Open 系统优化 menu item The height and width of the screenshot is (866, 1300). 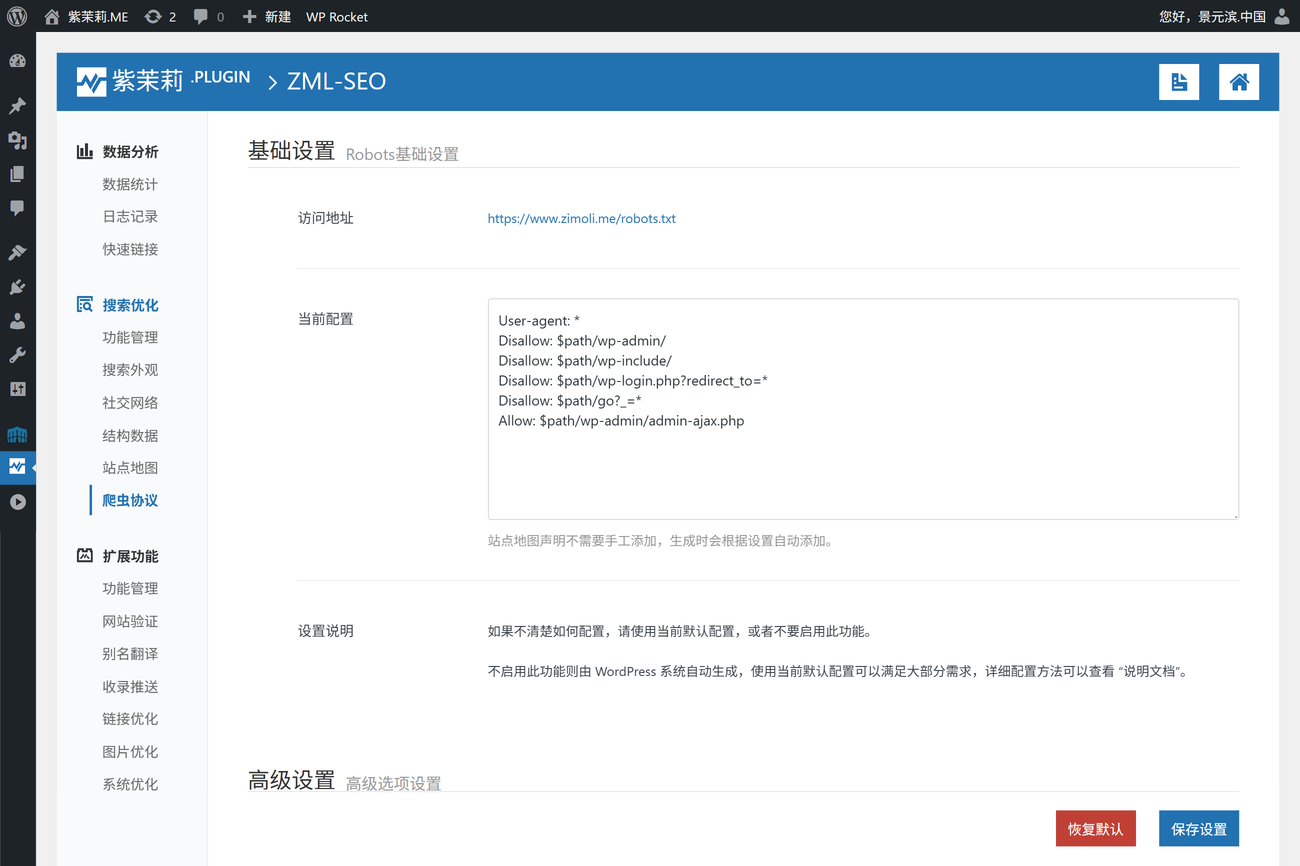(130, 784)
